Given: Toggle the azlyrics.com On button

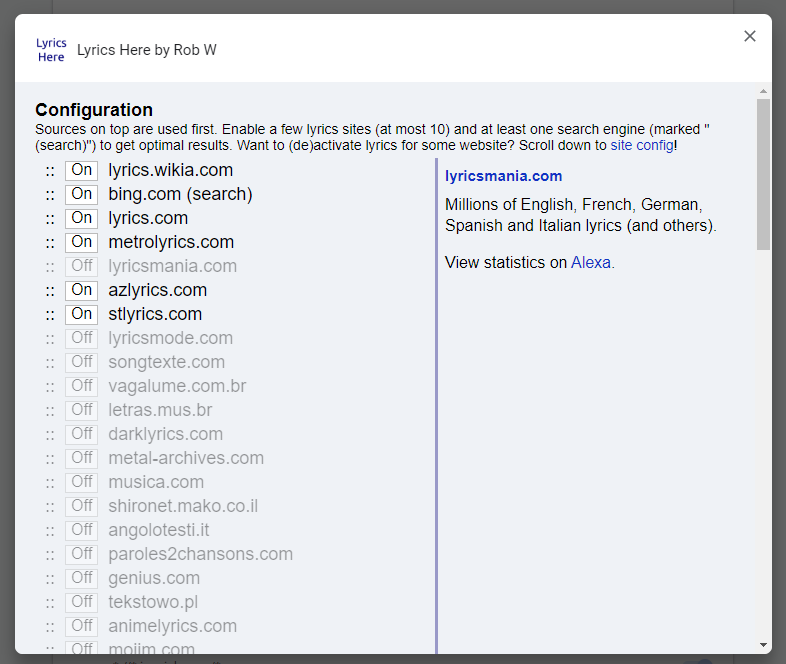Looking at the screenshot, I should pyautogui.click(x=81, y=290).
